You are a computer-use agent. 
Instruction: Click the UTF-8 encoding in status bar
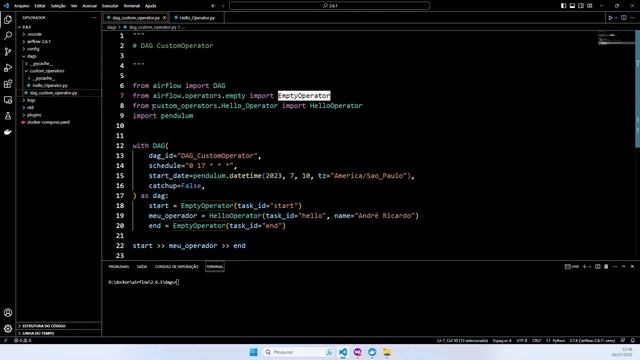coord(522,340)
